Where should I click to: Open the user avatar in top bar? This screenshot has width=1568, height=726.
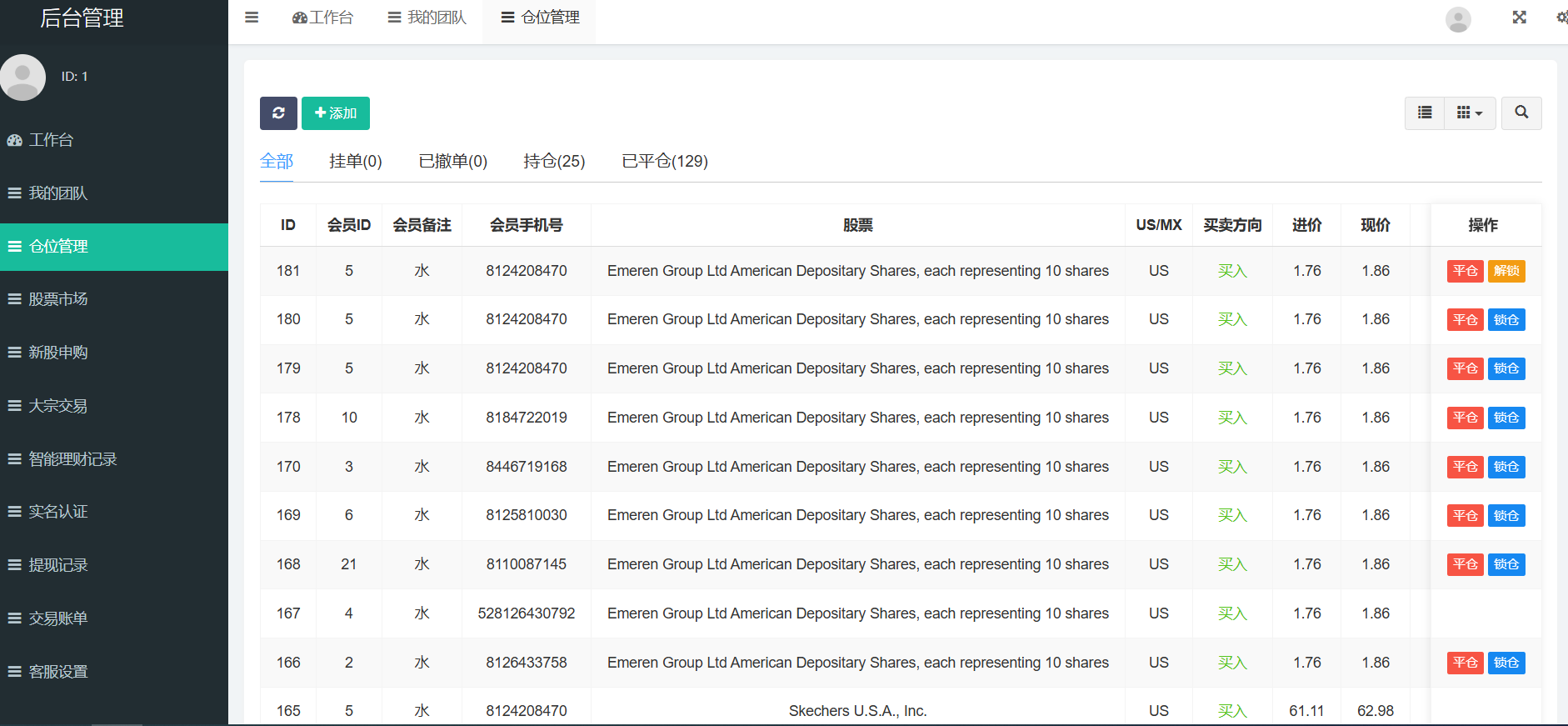1458,19
